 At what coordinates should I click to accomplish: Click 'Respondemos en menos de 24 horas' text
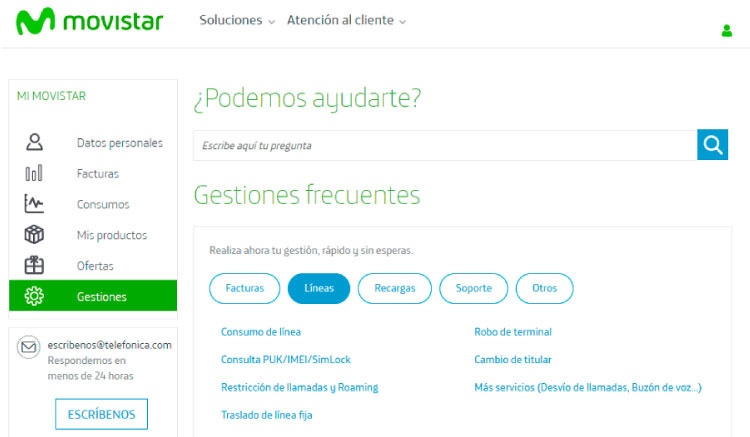point(90,368)
